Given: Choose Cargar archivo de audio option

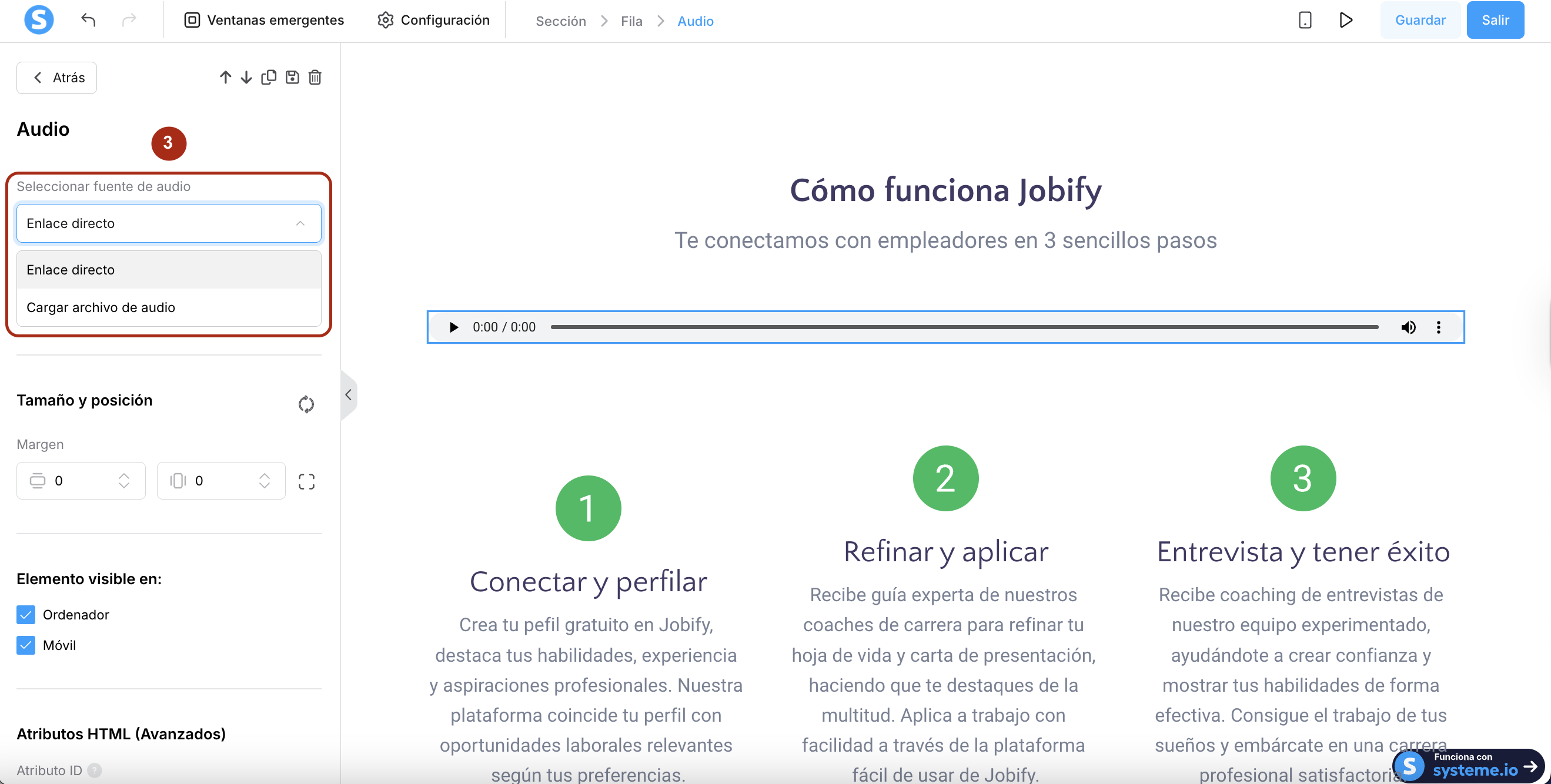Looking at the screenshot, I should 101,307.
